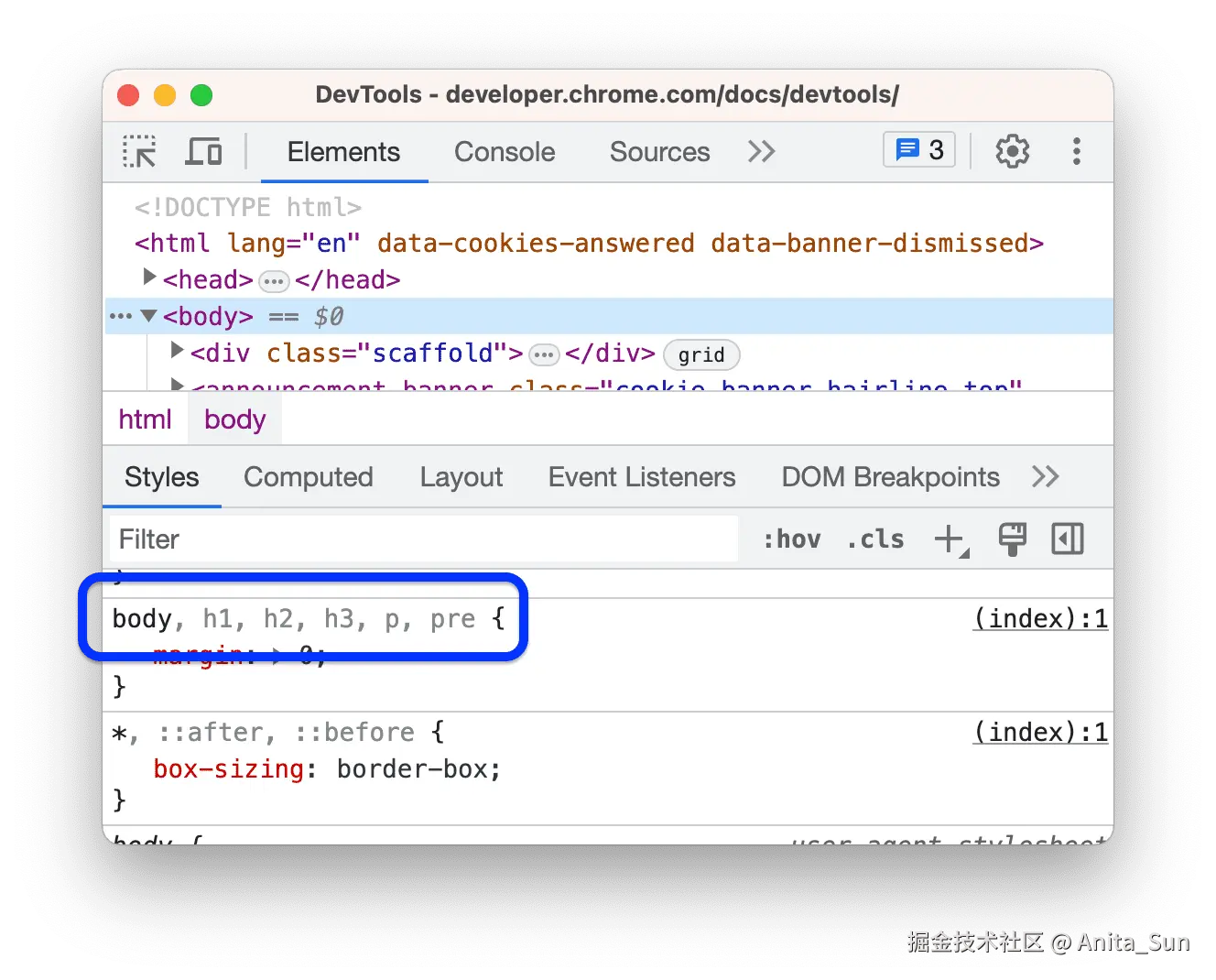Open DevTools settings gear
Viewport: 1216px width, 980px height.
point(1012,151)
